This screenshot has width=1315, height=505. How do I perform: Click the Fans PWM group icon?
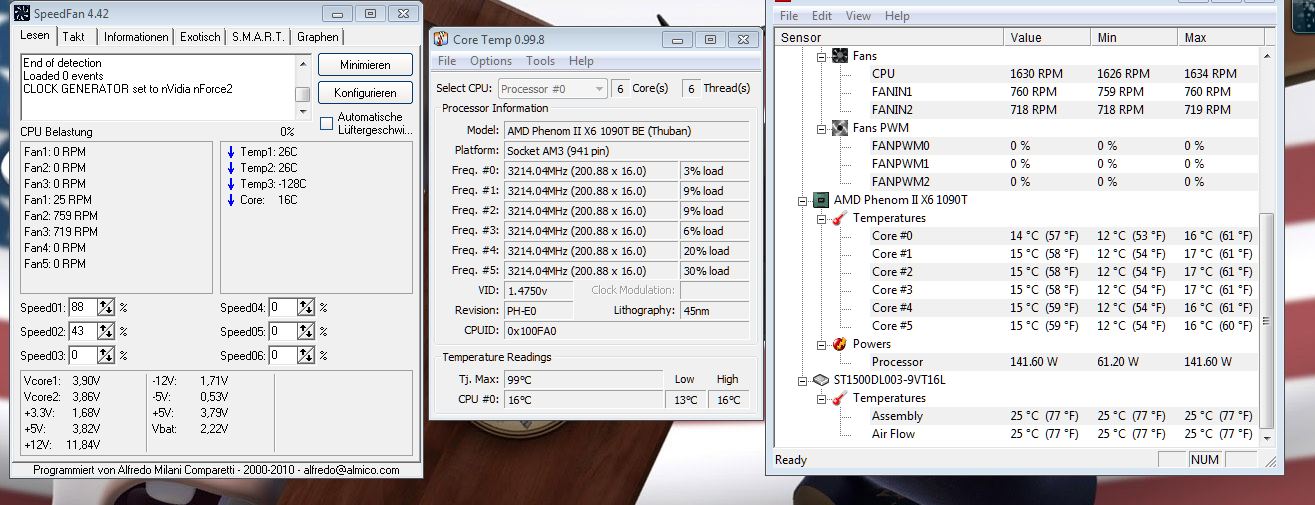click(x=840, y=128)
